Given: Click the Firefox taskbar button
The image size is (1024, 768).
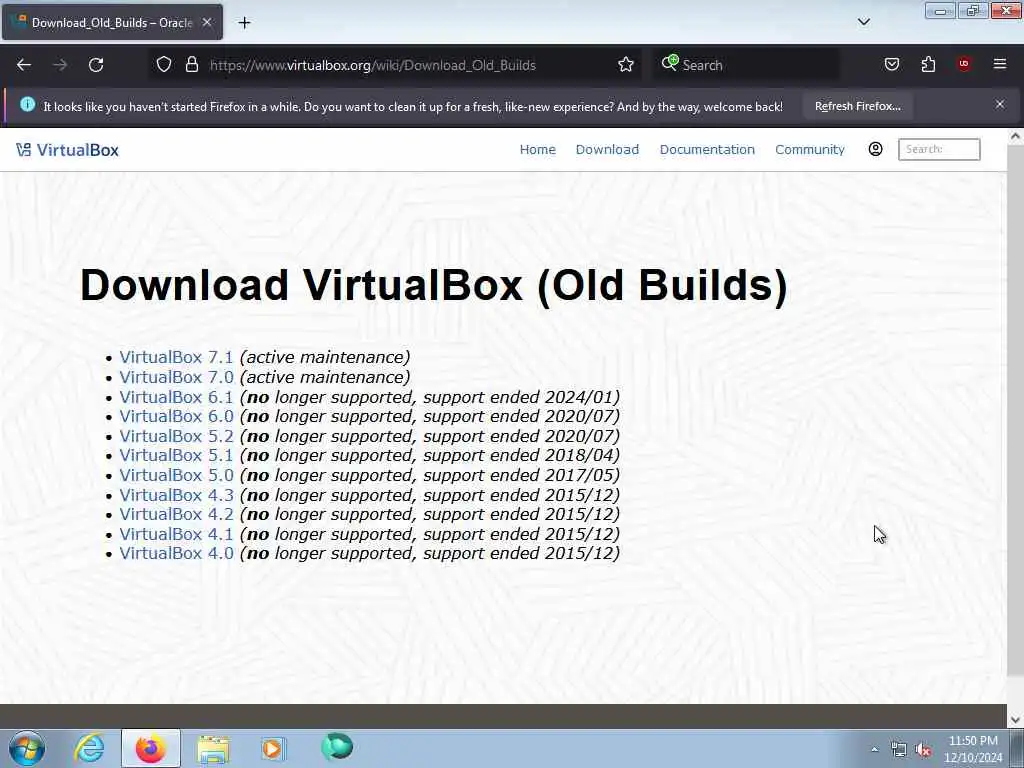Looking at the screenshot, I should point(151,748).
